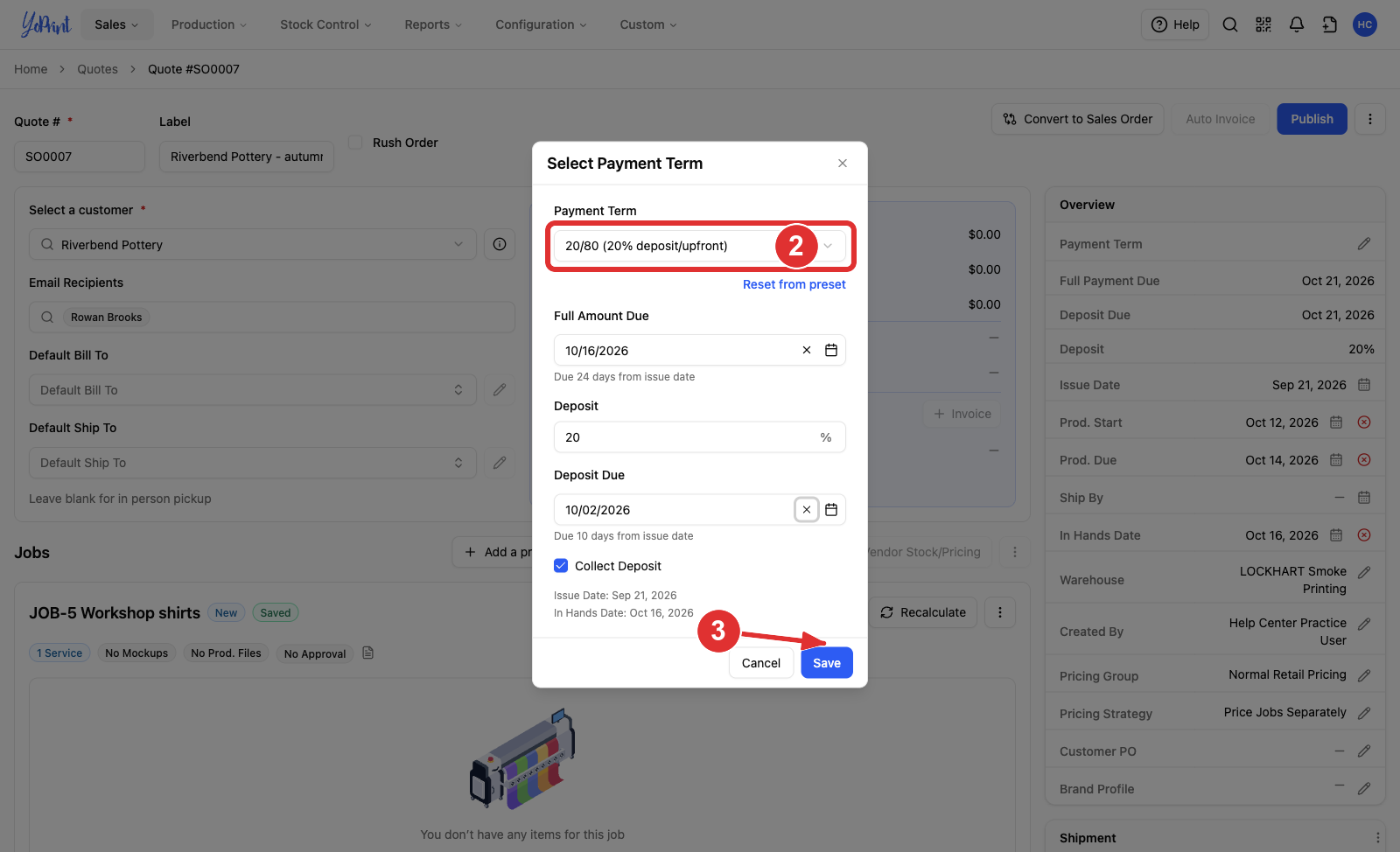Clear the Deposit Due date
Viewport: 1400px width, 852px height.
807,509
